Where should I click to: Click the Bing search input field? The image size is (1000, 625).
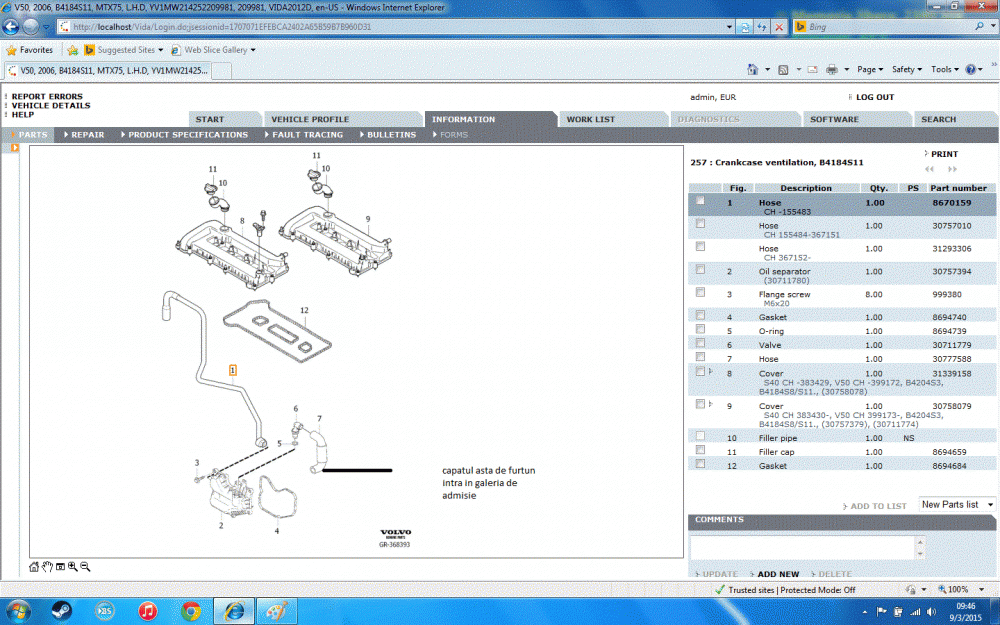(x=888, y=27)
